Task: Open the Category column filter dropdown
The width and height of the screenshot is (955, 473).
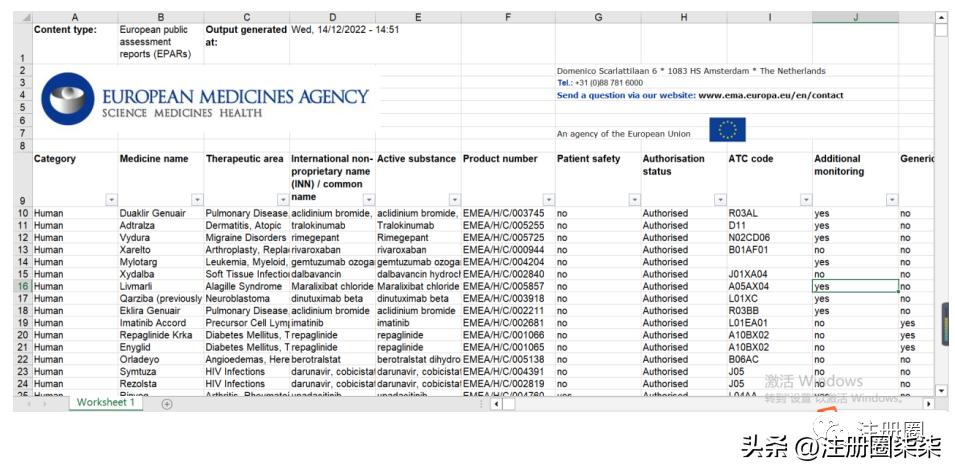Action: point(111,200)
